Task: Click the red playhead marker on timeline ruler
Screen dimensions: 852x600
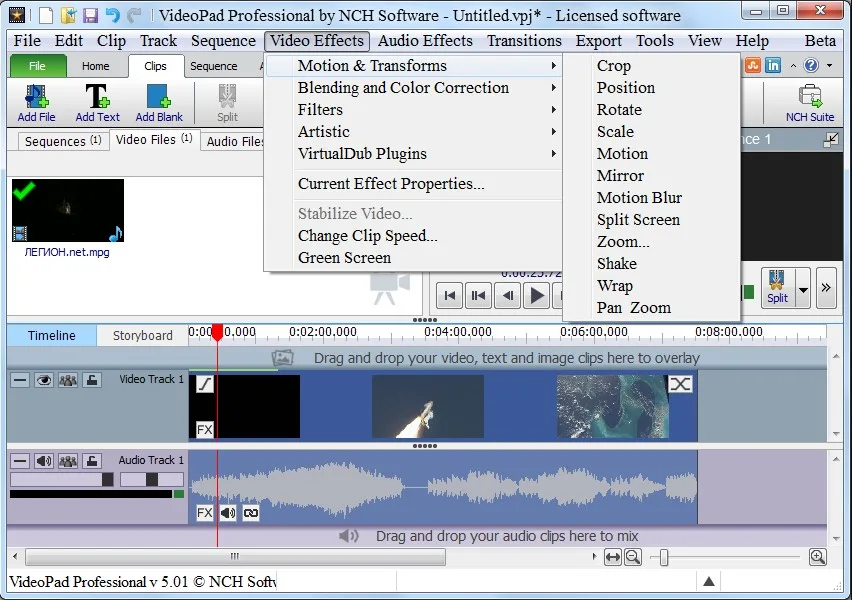Action: 217,332
